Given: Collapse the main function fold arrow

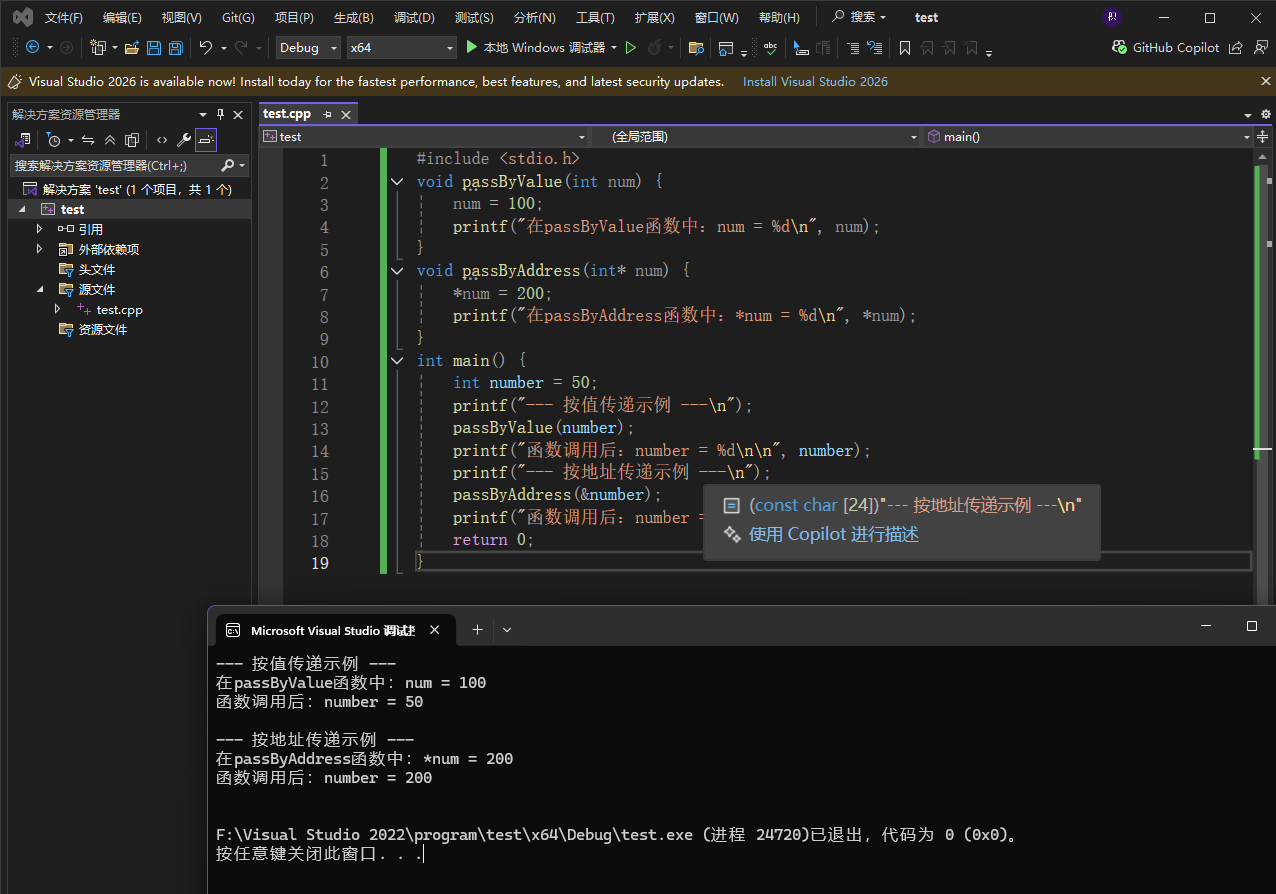Looking at the screenshot, I should [x=397, y=360].
